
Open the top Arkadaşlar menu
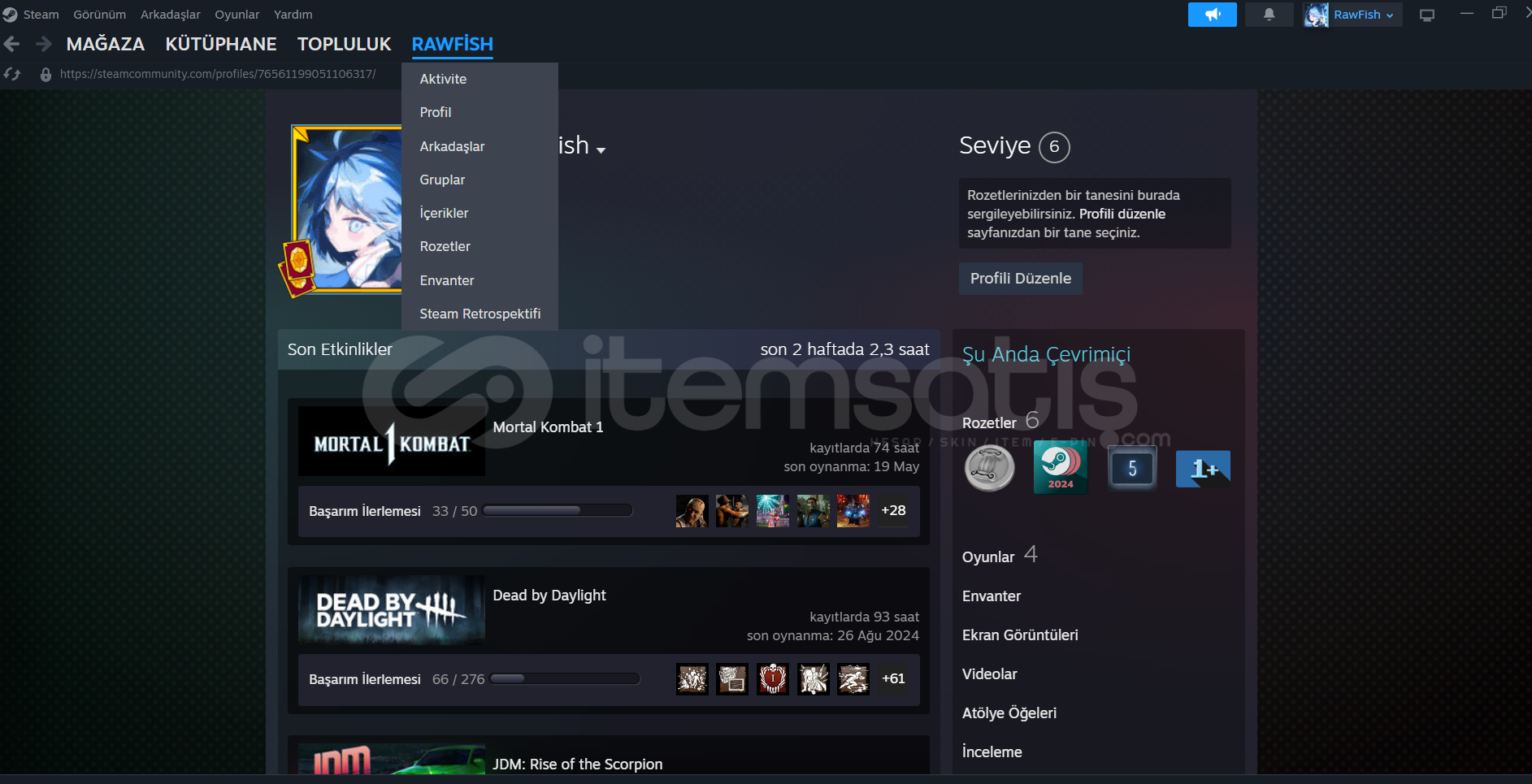click(170, 15)
